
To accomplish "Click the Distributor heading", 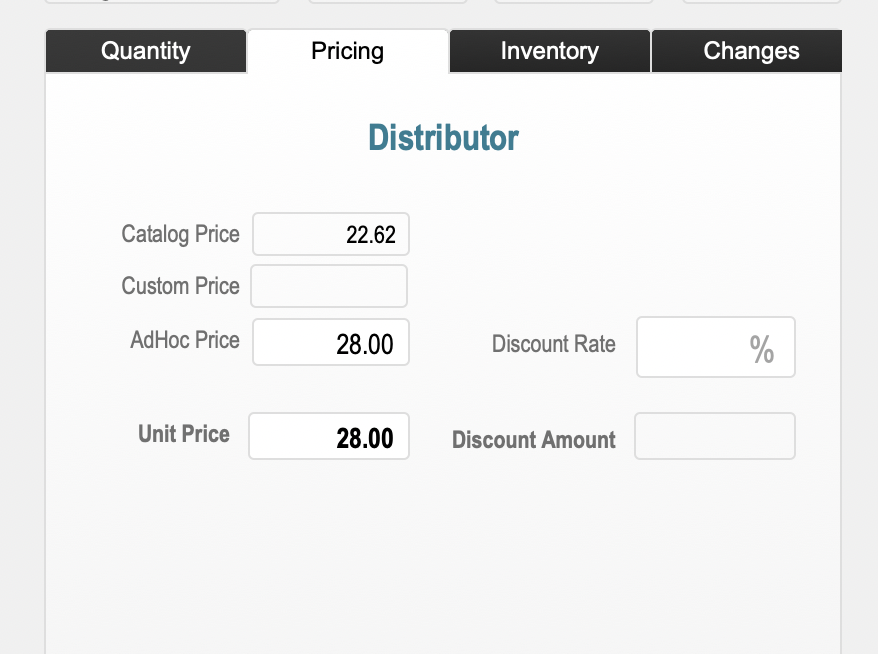I will point(443,137).
